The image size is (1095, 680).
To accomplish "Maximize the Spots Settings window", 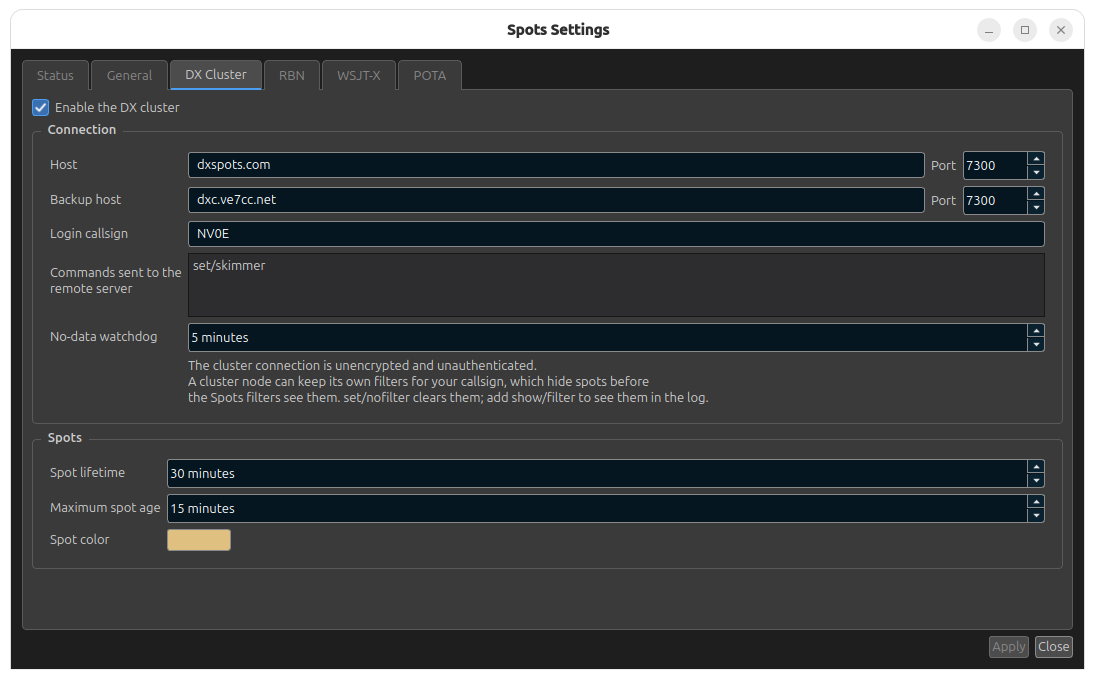I will [1024, 30].
